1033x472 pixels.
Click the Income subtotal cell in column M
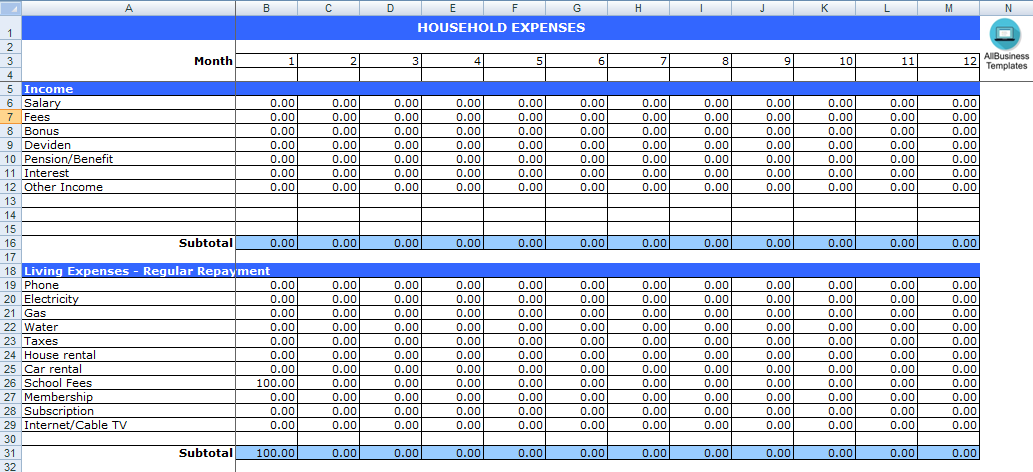point(949,243)
